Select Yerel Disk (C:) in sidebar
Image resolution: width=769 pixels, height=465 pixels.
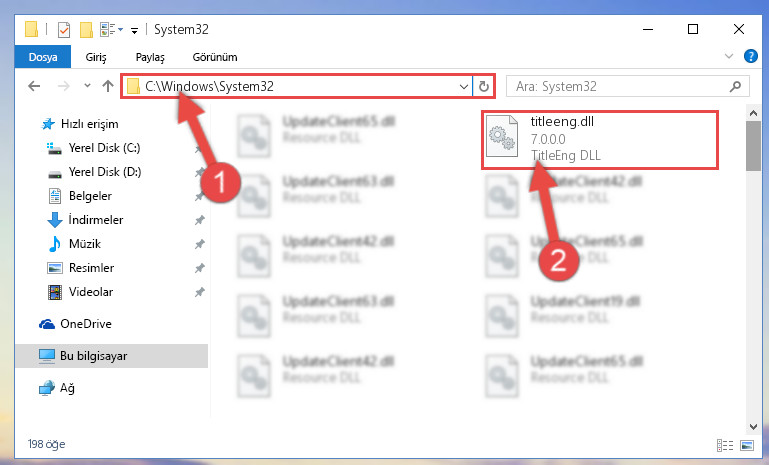pyautogui.click(x=104, y=148)
